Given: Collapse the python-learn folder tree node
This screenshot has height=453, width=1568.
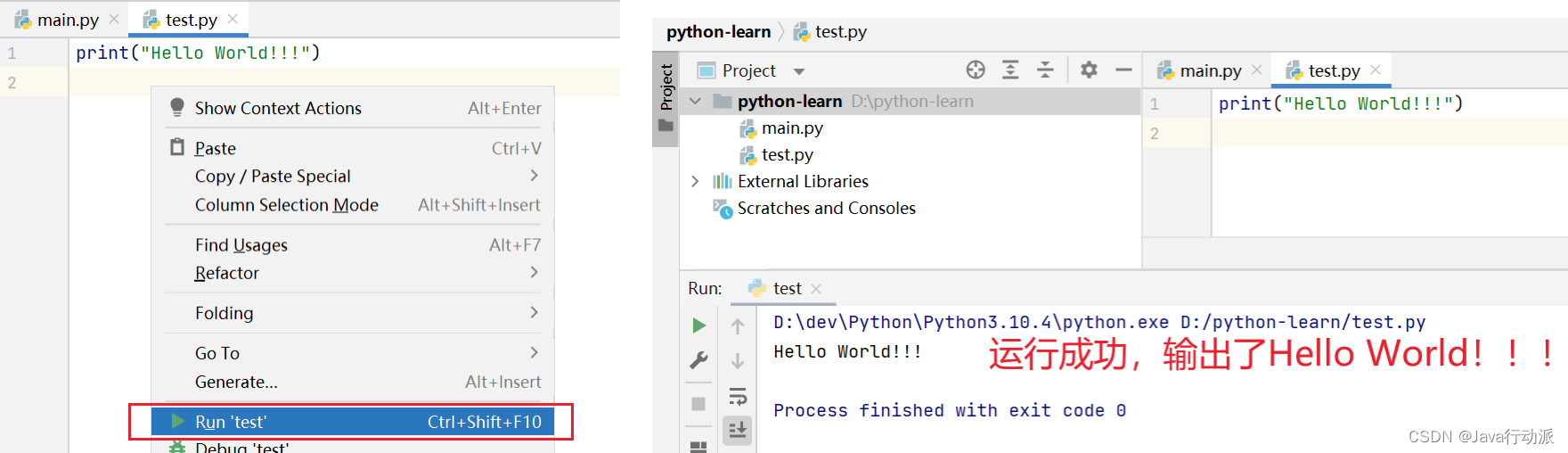Looking at the screenshot, I should tap(695, 102).
